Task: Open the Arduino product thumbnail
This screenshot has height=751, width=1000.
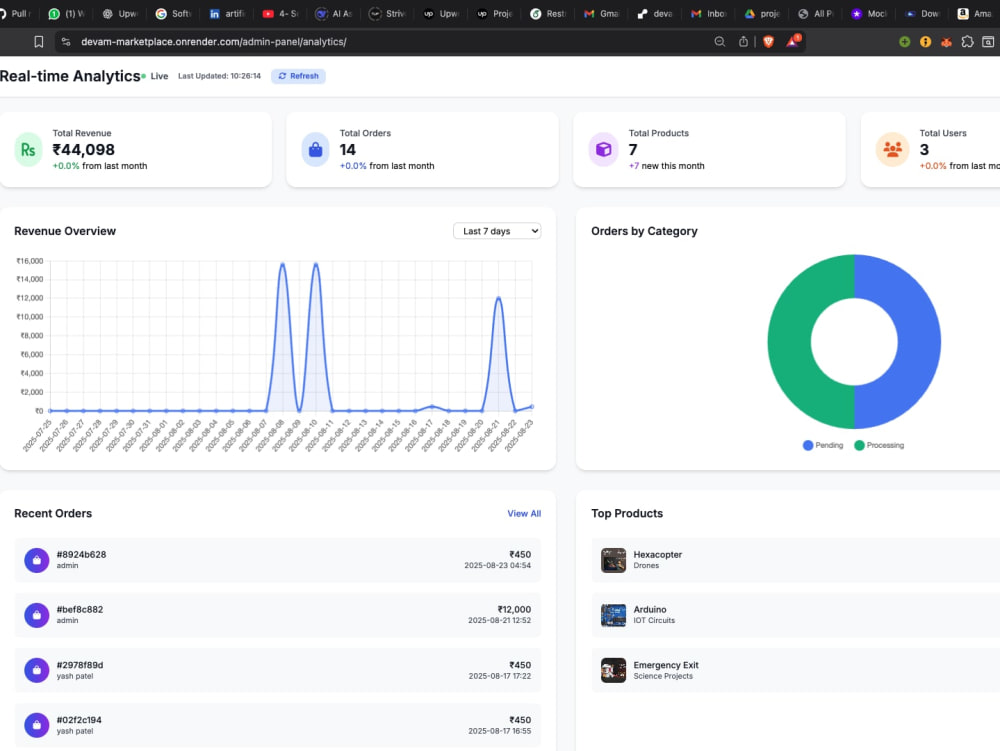Action: [x=614, y=615]
